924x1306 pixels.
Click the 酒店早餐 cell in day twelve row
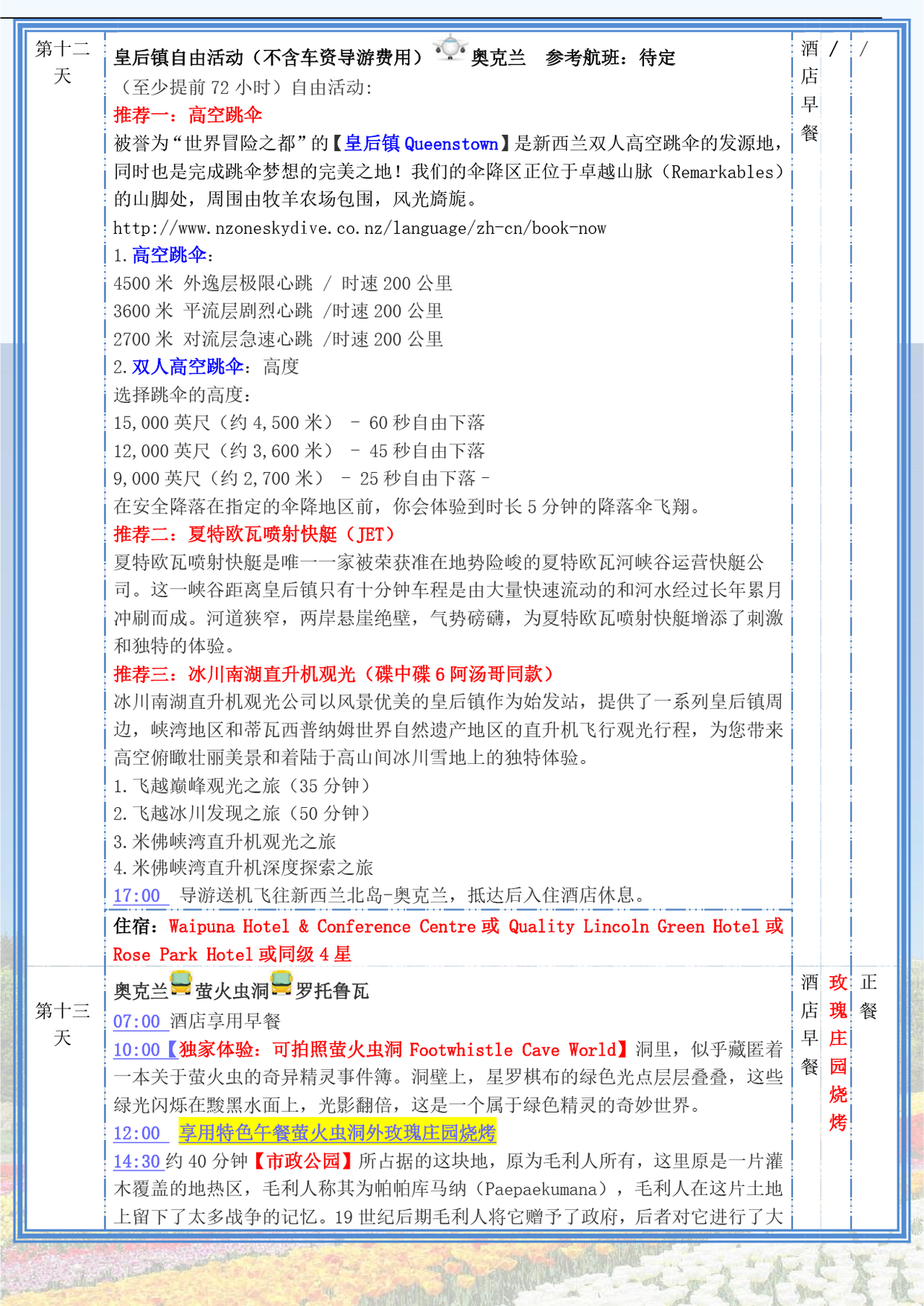pos(810,91)
